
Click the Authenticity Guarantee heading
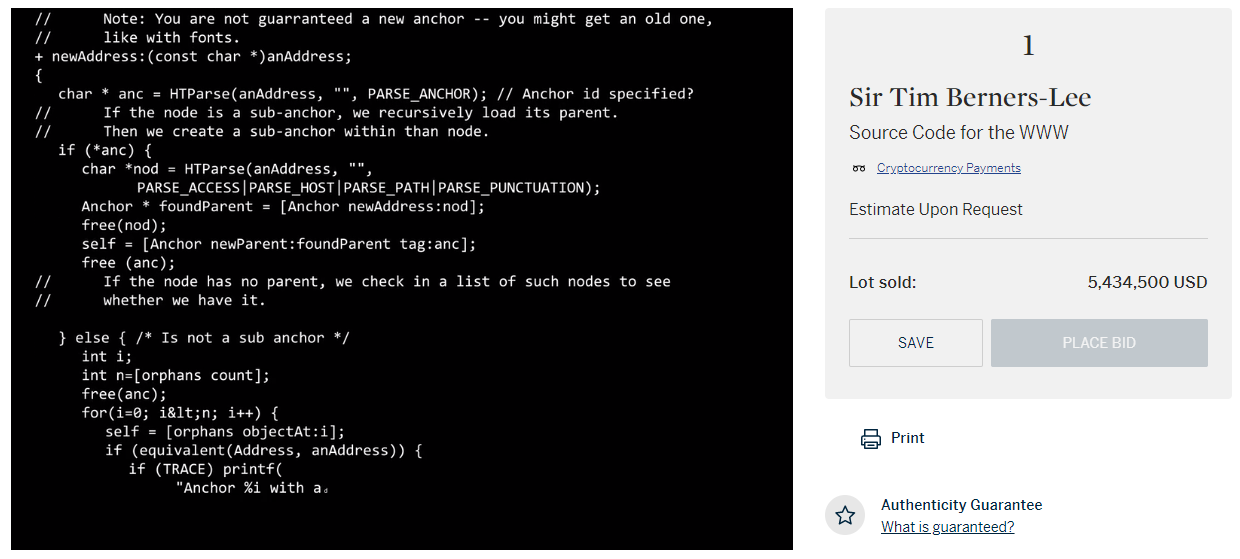[961, 505]
